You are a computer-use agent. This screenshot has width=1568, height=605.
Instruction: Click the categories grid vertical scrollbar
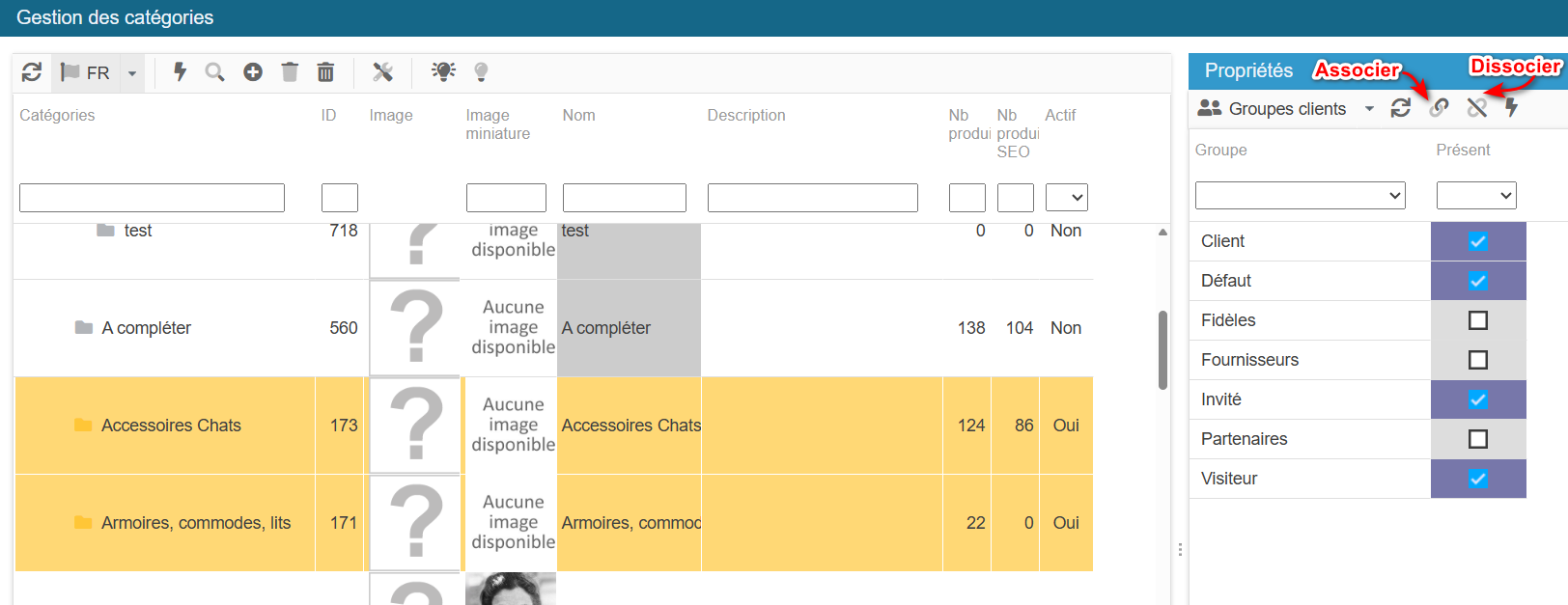coord(1162,349)
